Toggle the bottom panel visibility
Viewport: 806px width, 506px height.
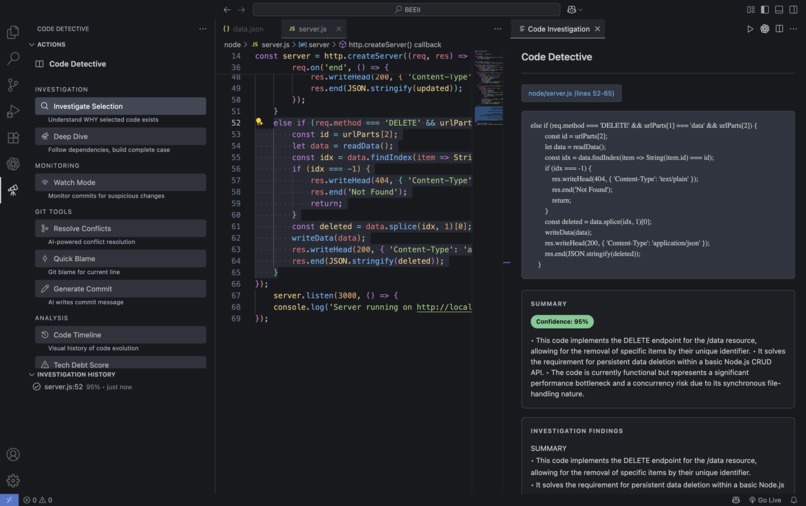click(x=779, y=9)
